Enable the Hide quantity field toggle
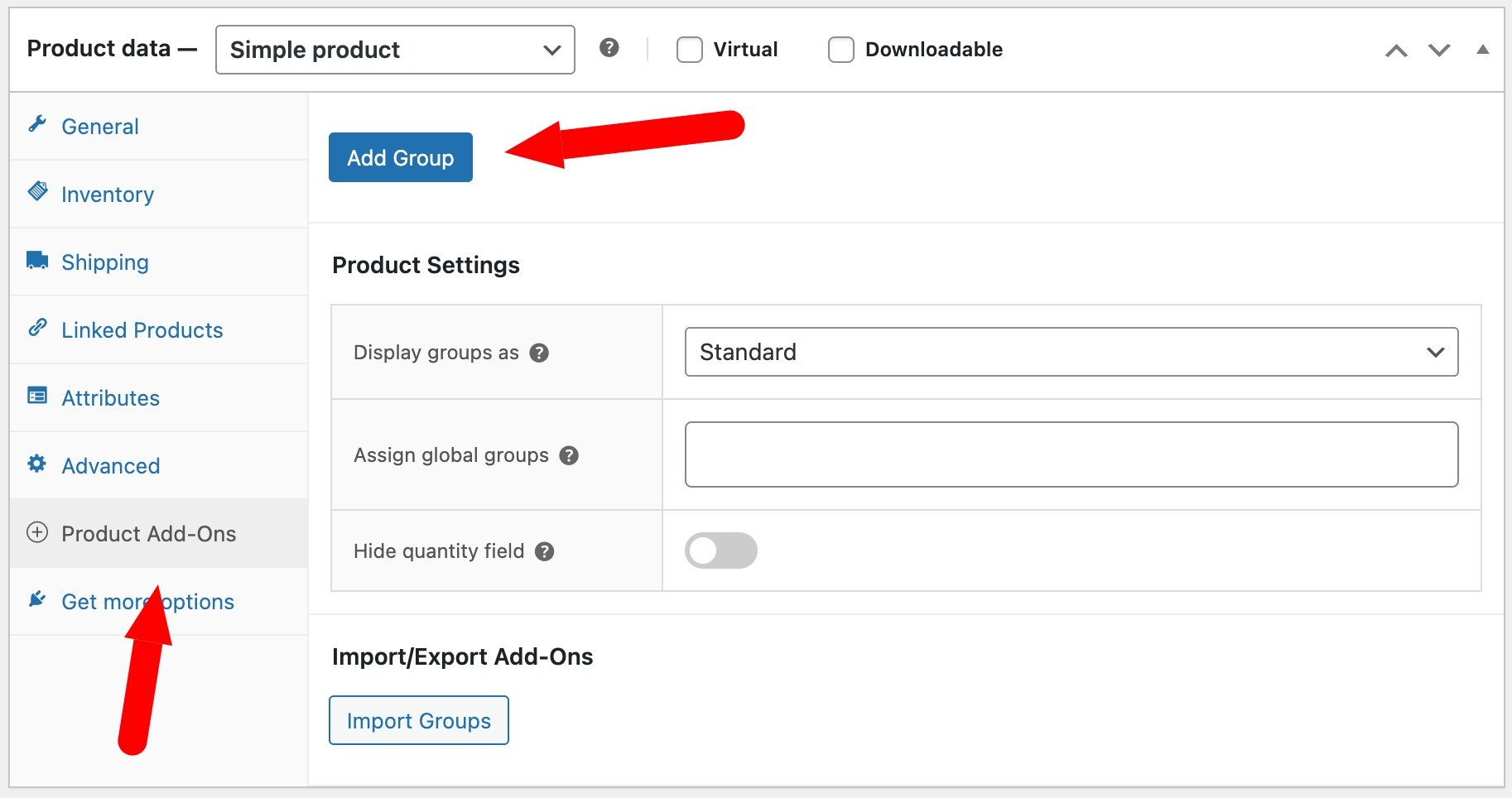 [720, 550]
